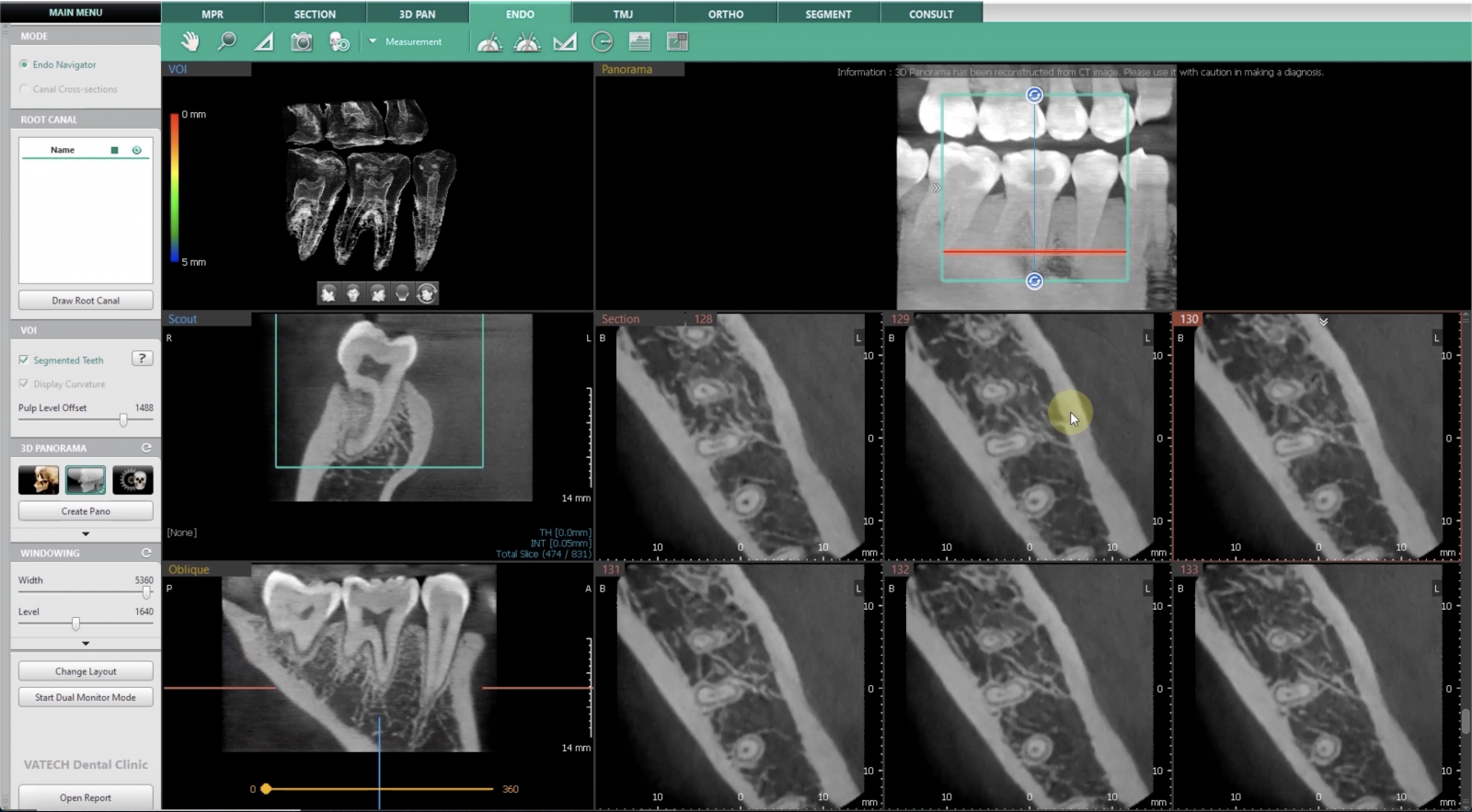Expand the 3D Panorama options arrow
This screenshot has width=1472, height=812.
click(x=86, y=533)
